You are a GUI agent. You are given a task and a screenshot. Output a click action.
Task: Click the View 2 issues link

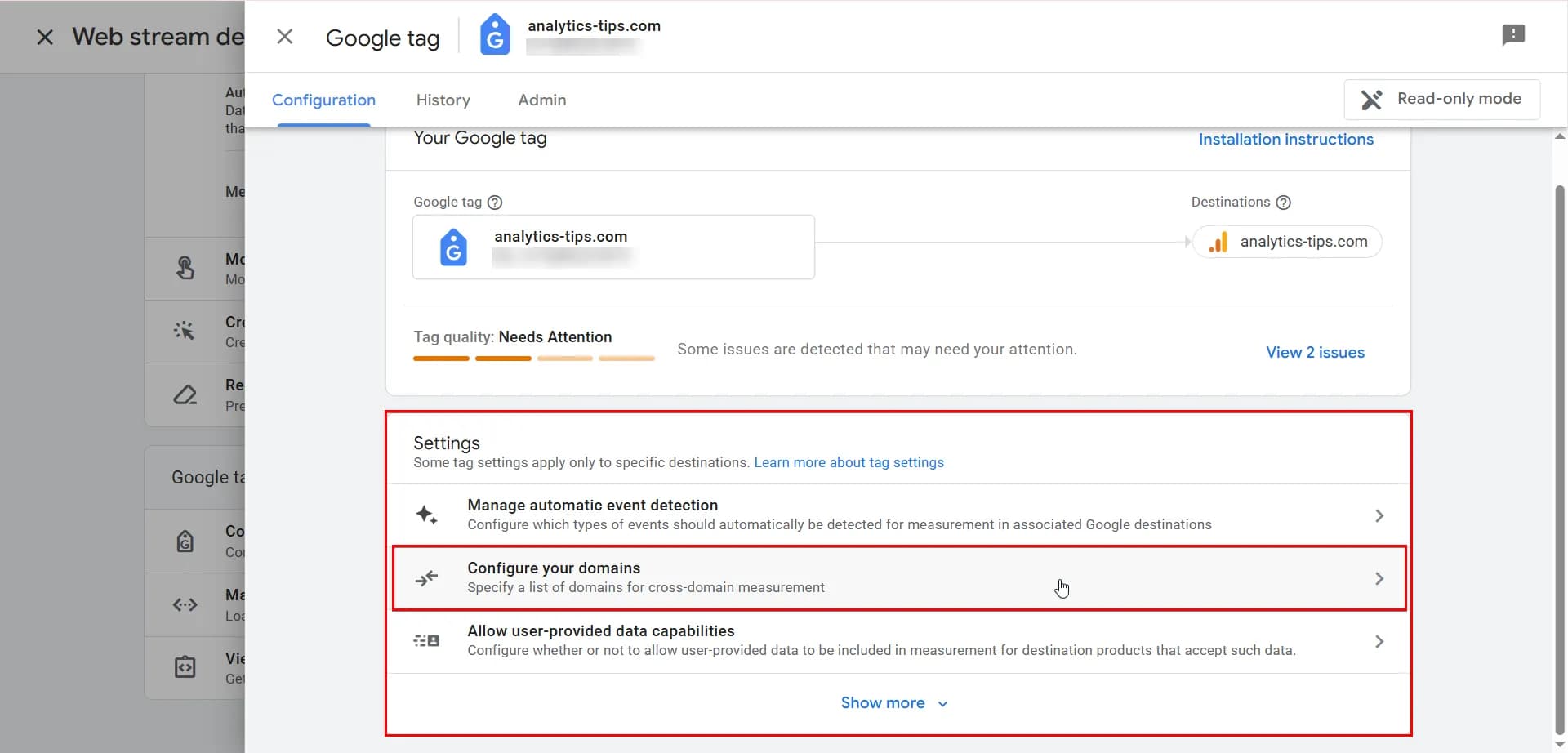pos(1315,352)
